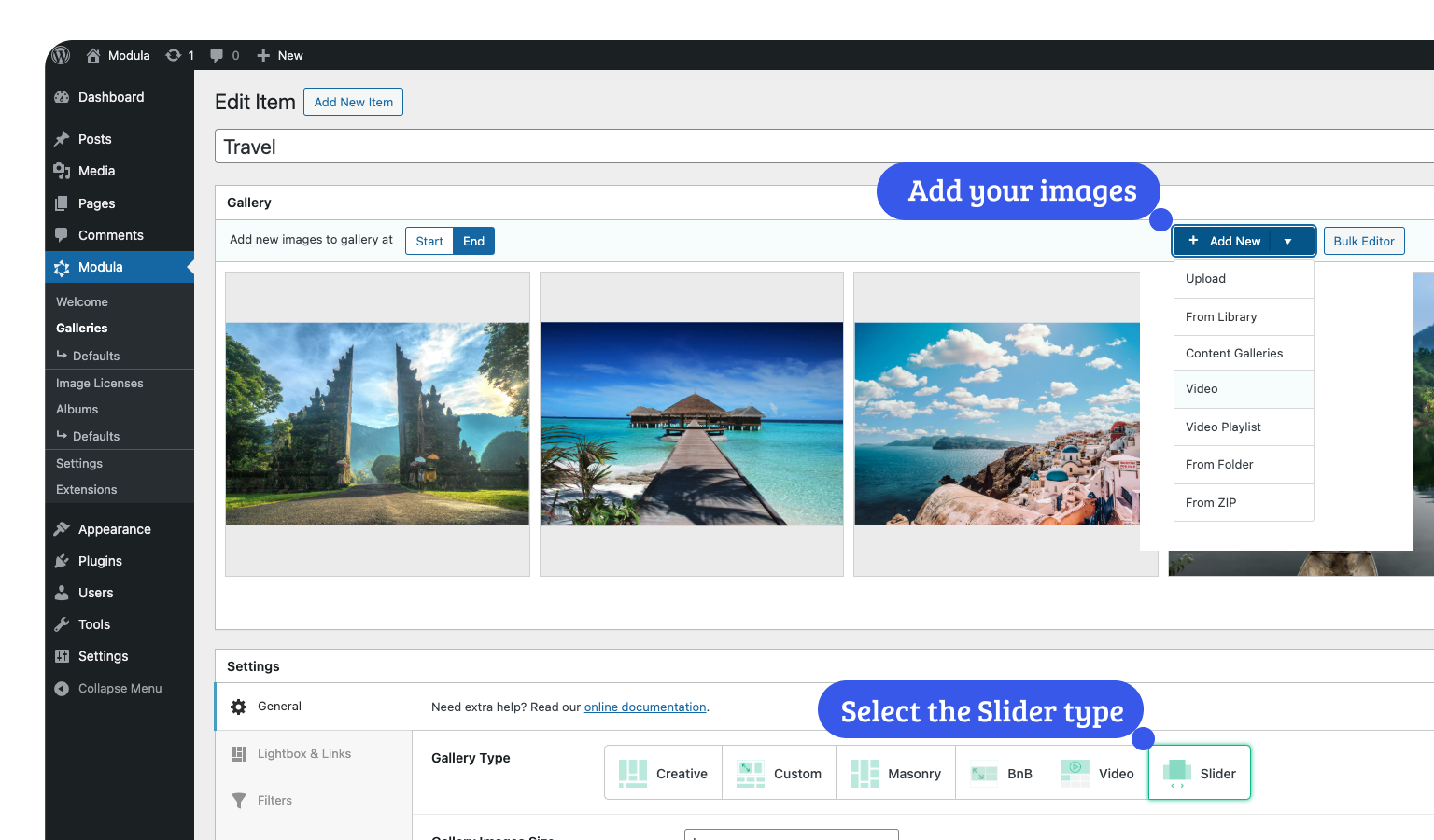Image resolution: width=1434 pixels, height=840 pixels.
Task: Click the WordPress logo icon
Action: click(x=62, y=55)
